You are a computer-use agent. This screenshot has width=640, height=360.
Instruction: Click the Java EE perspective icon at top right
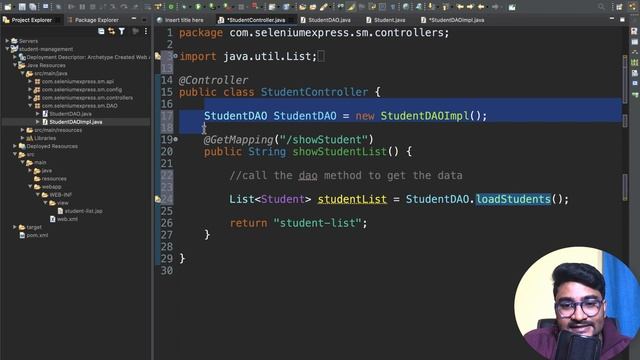(631, 7)
